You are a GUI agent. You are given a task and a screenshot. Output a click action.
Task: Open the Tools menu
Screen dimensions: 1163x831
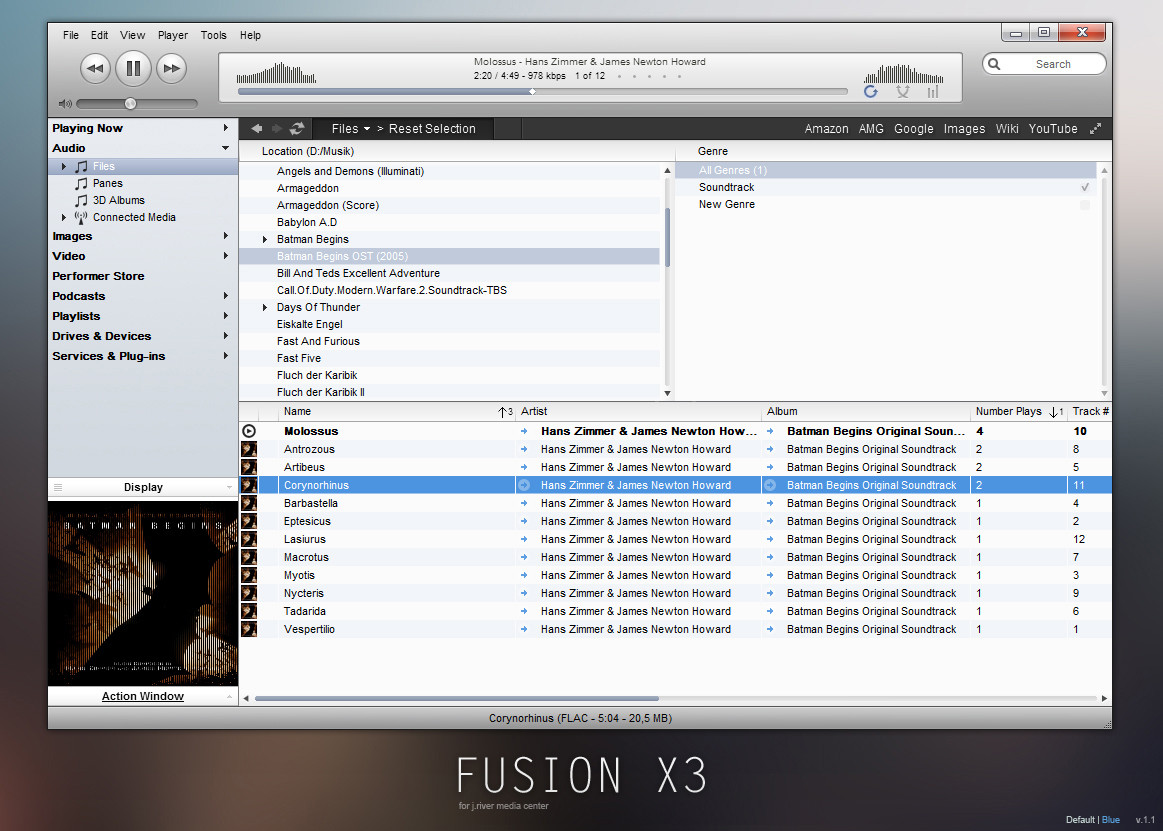point(214,35)
